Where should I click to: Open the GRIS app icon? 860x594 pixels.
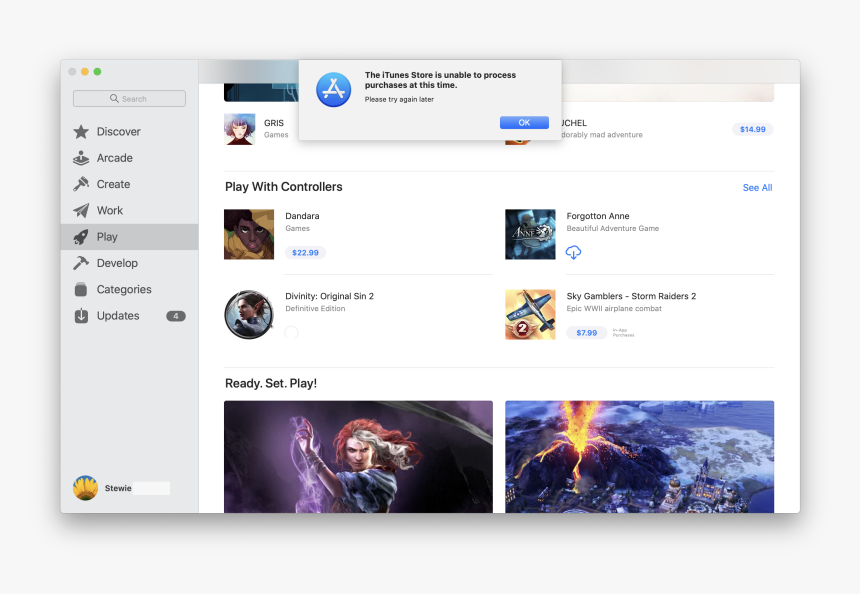(240, 129)
